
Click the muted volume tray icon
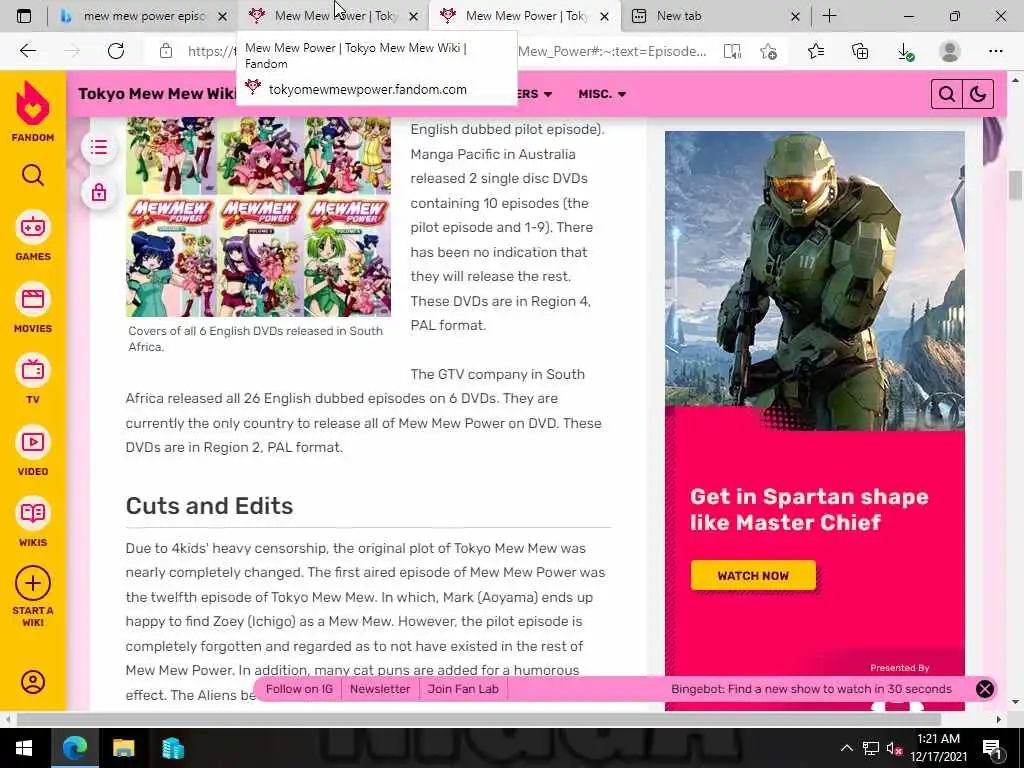pos(895,748)
